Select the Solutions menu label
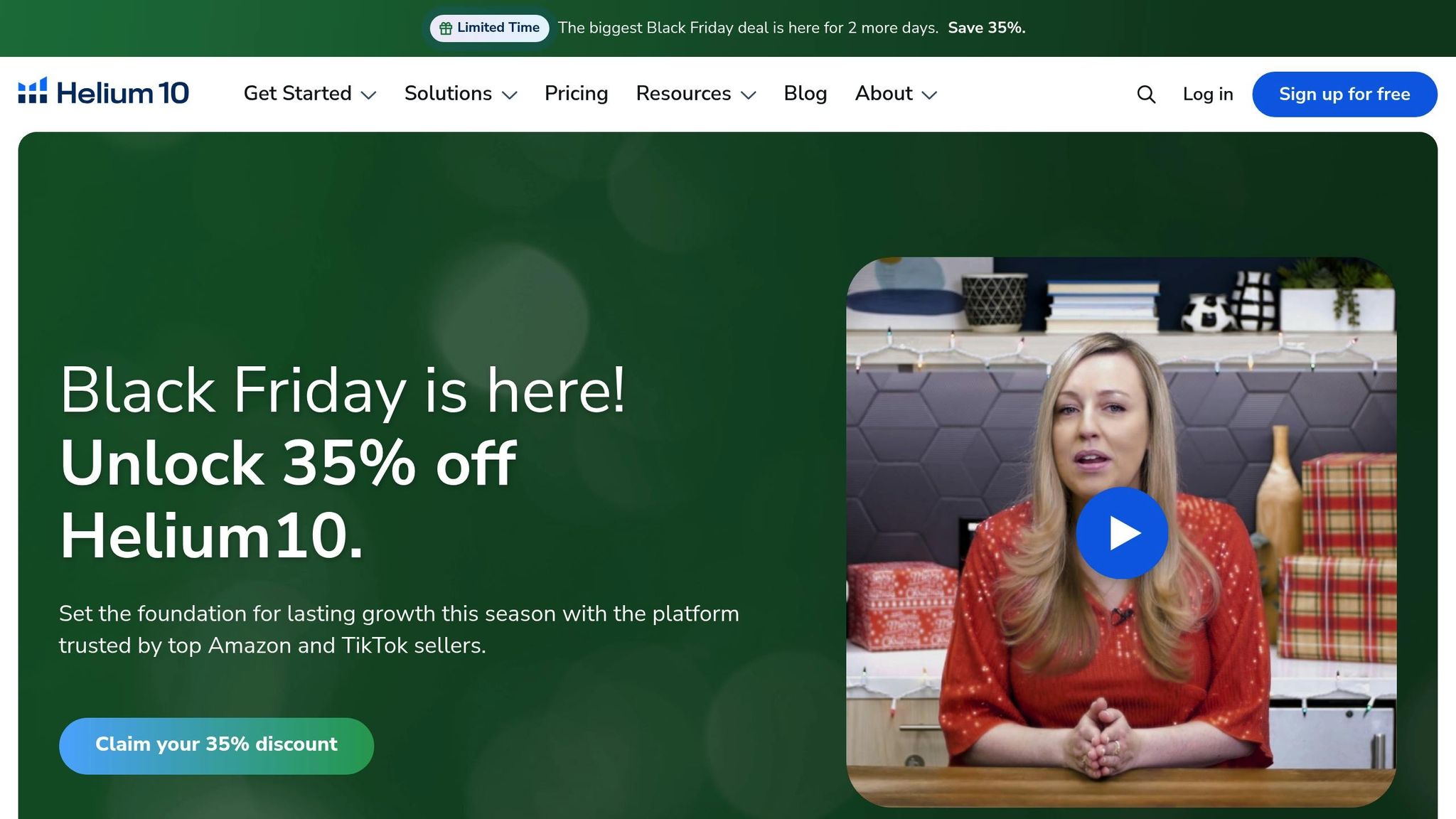 coord(448,94)
